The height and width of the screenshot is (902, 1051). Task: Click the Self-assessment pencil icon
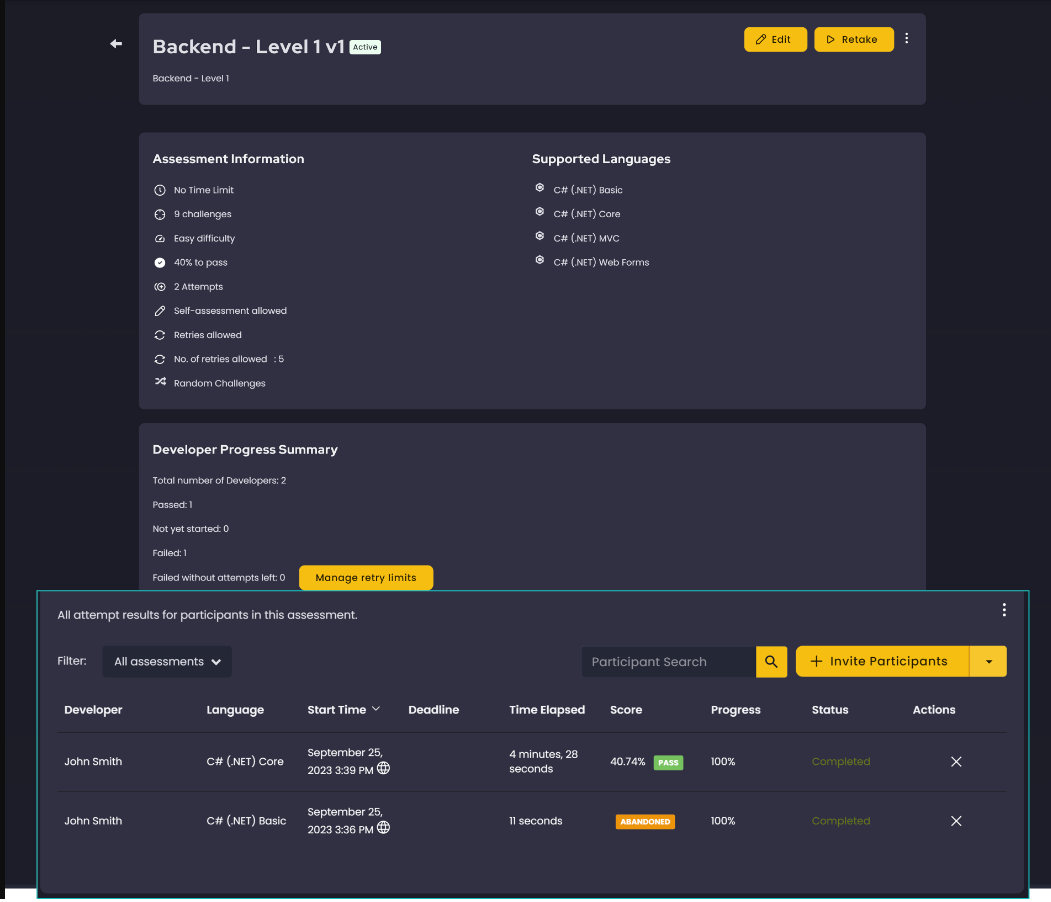(x=160, y=311)
